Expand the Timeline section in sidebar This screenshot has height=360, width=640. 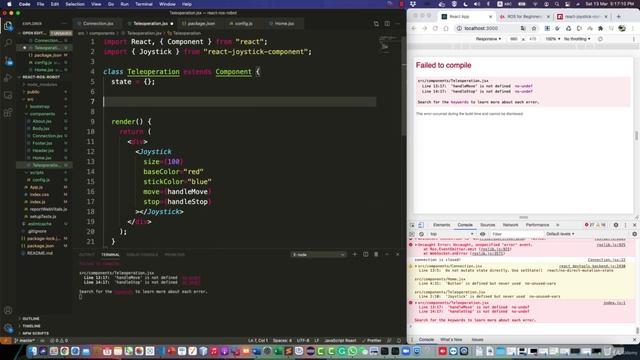[x=31, y=326]
